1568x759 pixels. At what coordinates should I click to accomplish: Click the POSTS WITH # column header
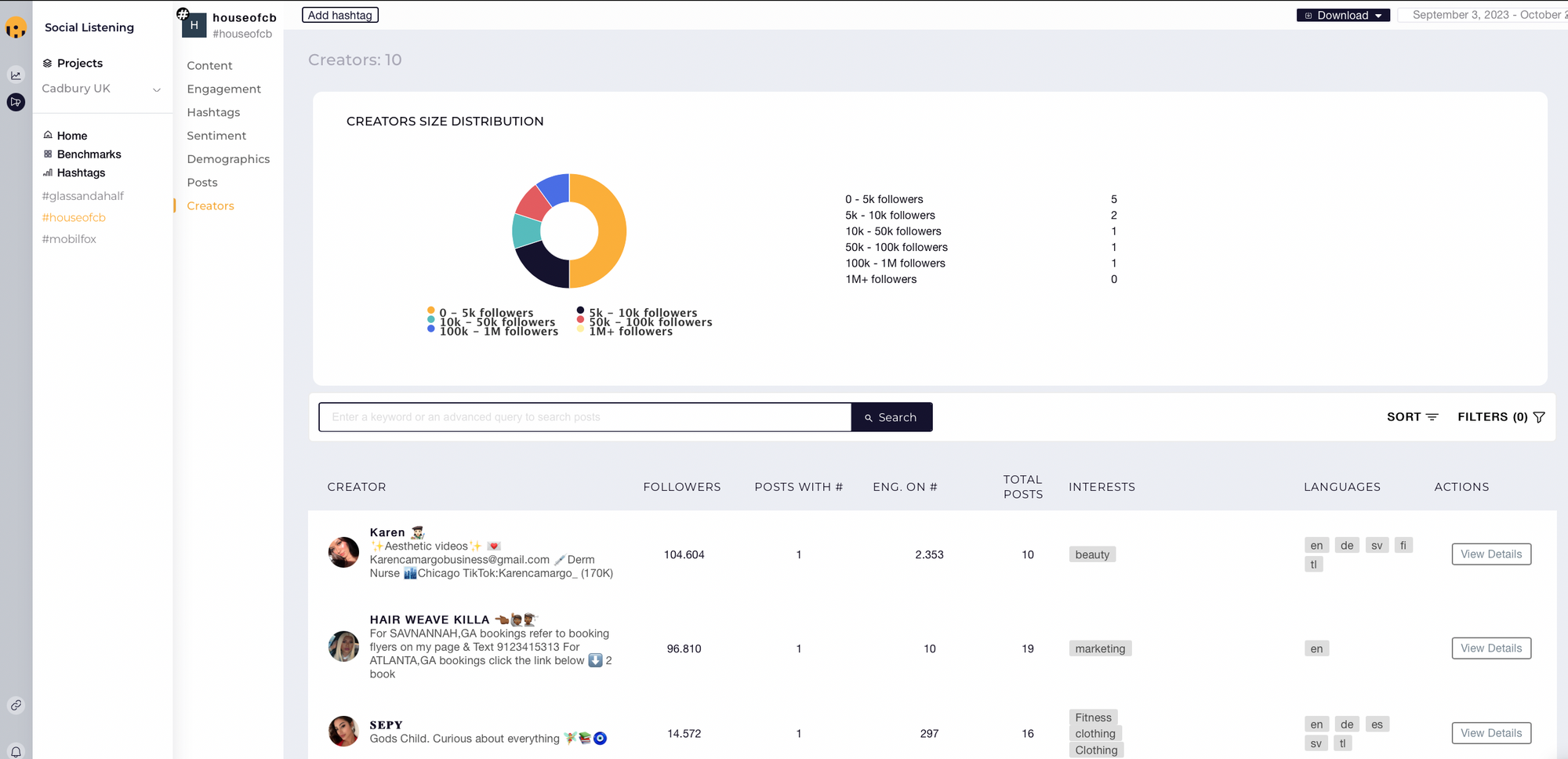point(799,487)
